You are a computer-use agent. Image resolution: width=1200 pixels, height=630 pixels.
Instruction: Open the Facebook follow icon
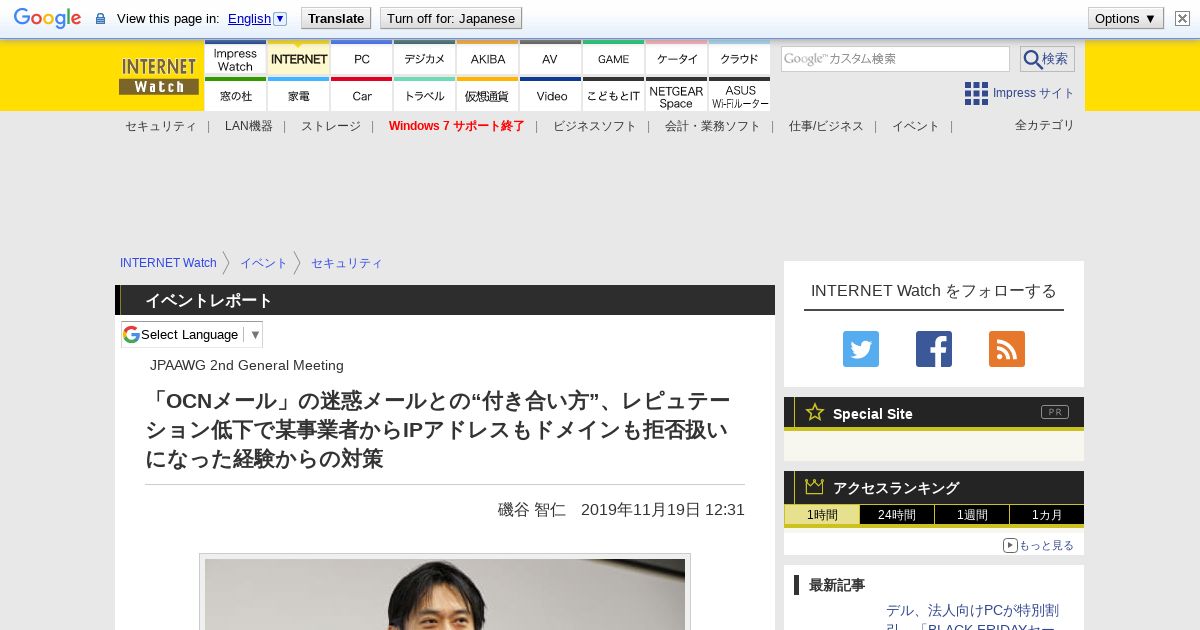[934, 349]
